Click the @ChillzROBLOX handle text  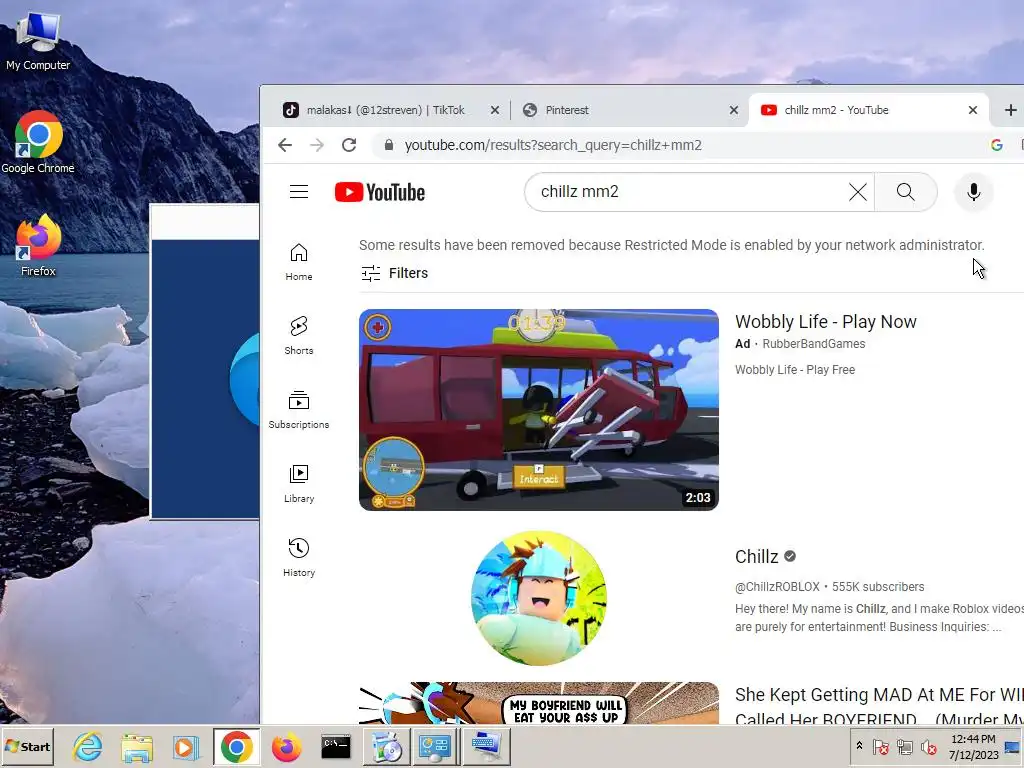click(x=777, y=587)
